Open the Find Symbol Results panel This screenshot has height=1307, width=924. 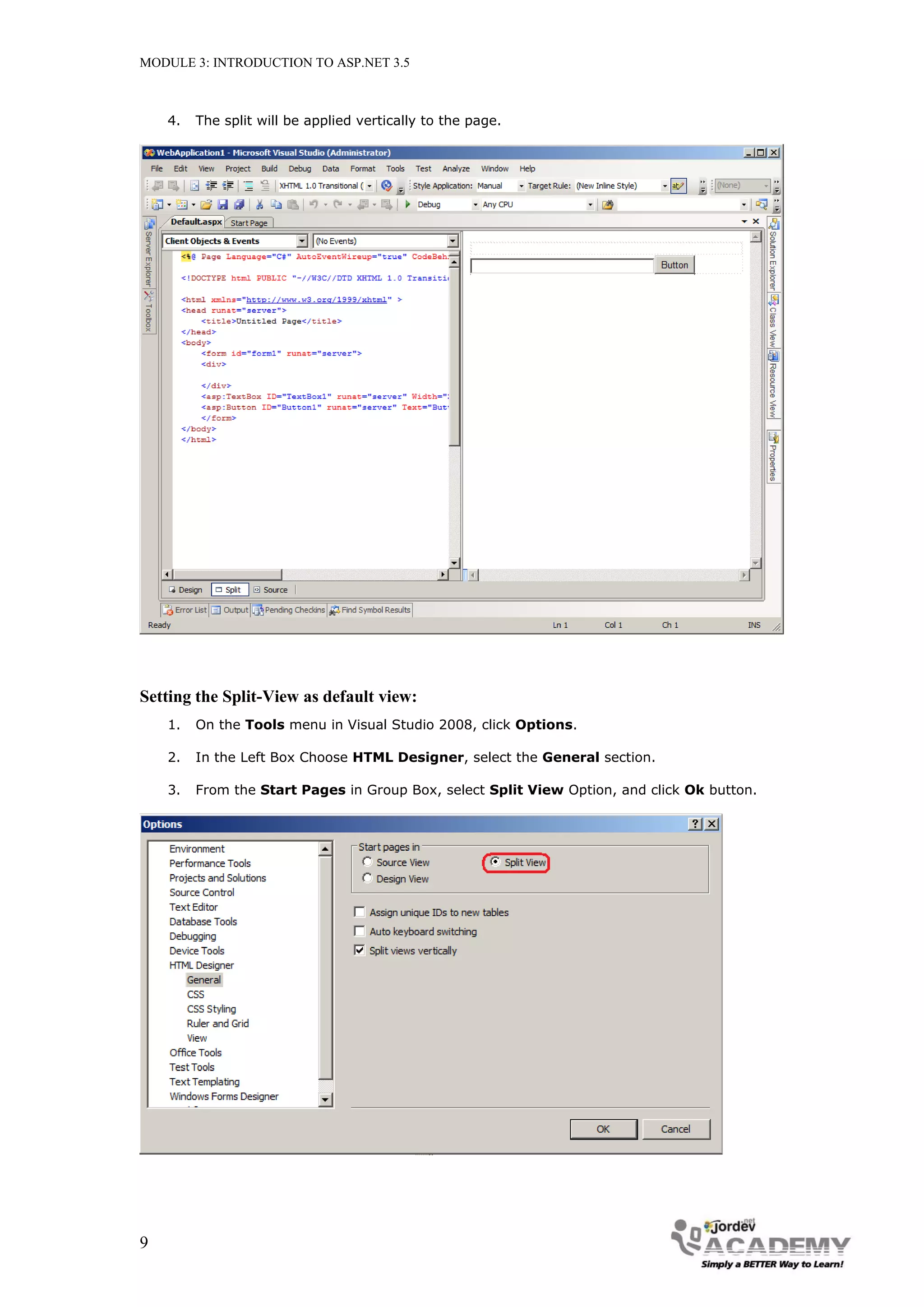coord(370,610)
